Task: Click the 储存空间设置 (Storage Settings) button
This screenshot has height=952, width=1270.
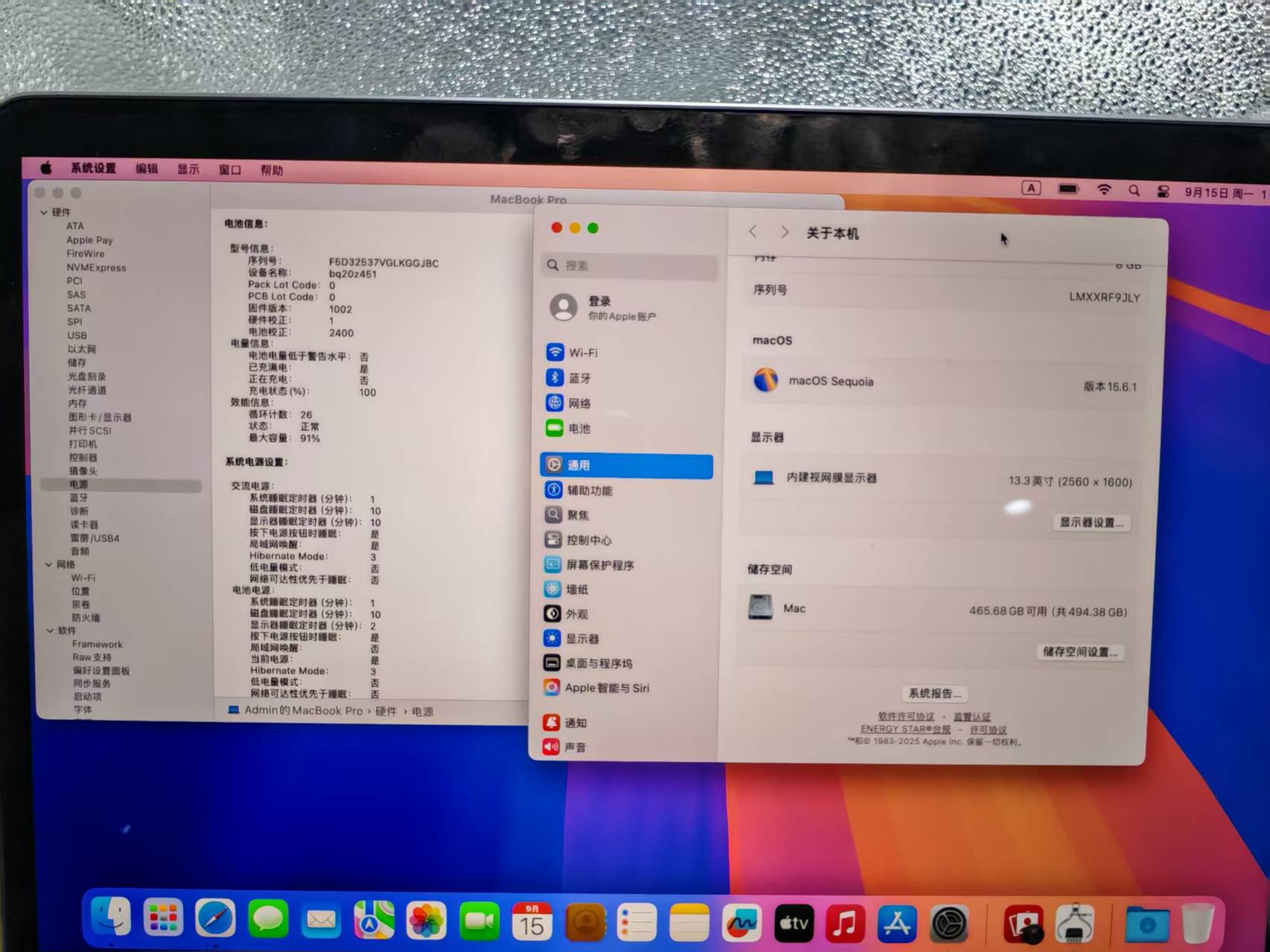Action: [1079, 652]
